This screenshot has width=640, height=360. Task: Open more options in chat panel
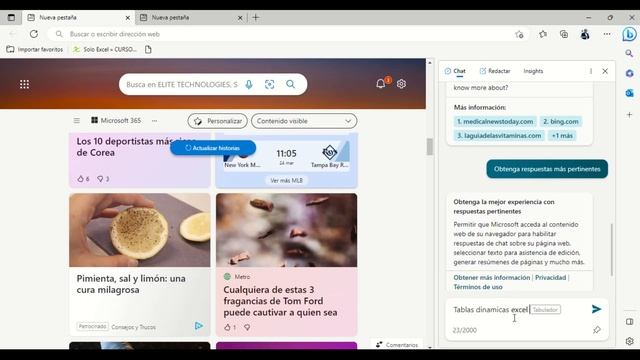coord(591,71)
